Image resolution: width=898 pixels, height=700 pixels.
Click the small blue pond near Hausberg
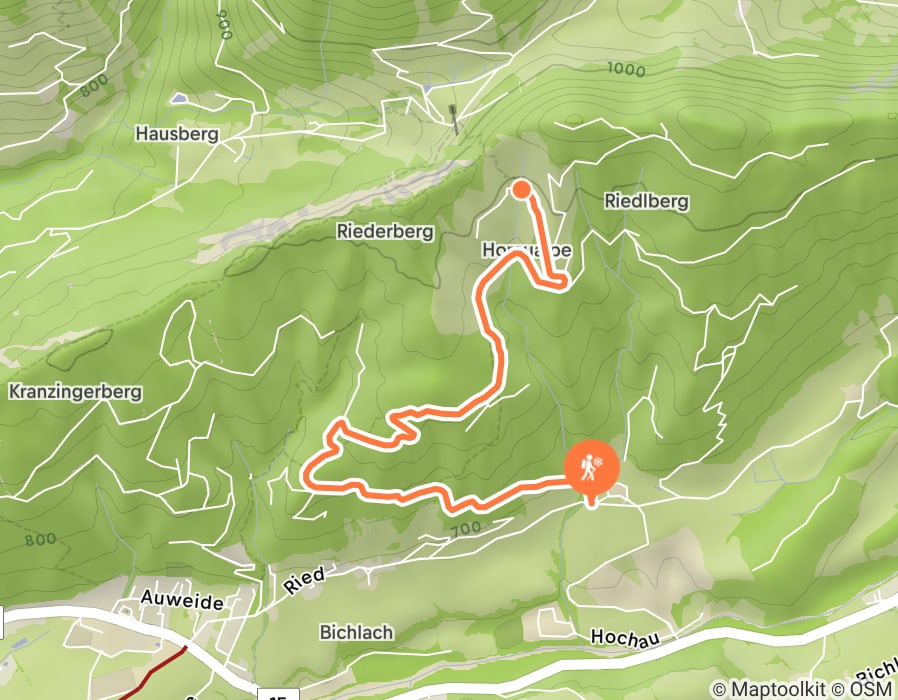pos(178,99)
